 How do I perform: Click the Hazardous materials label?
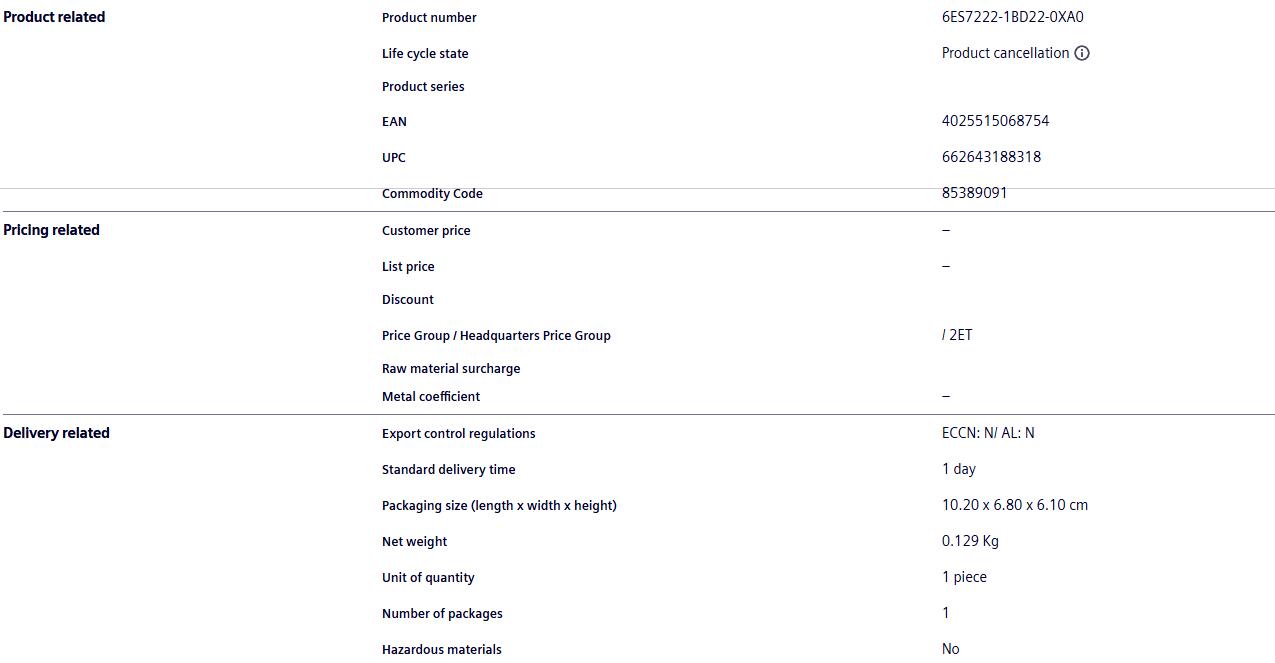pyautogui.click(x=442, y=650)
